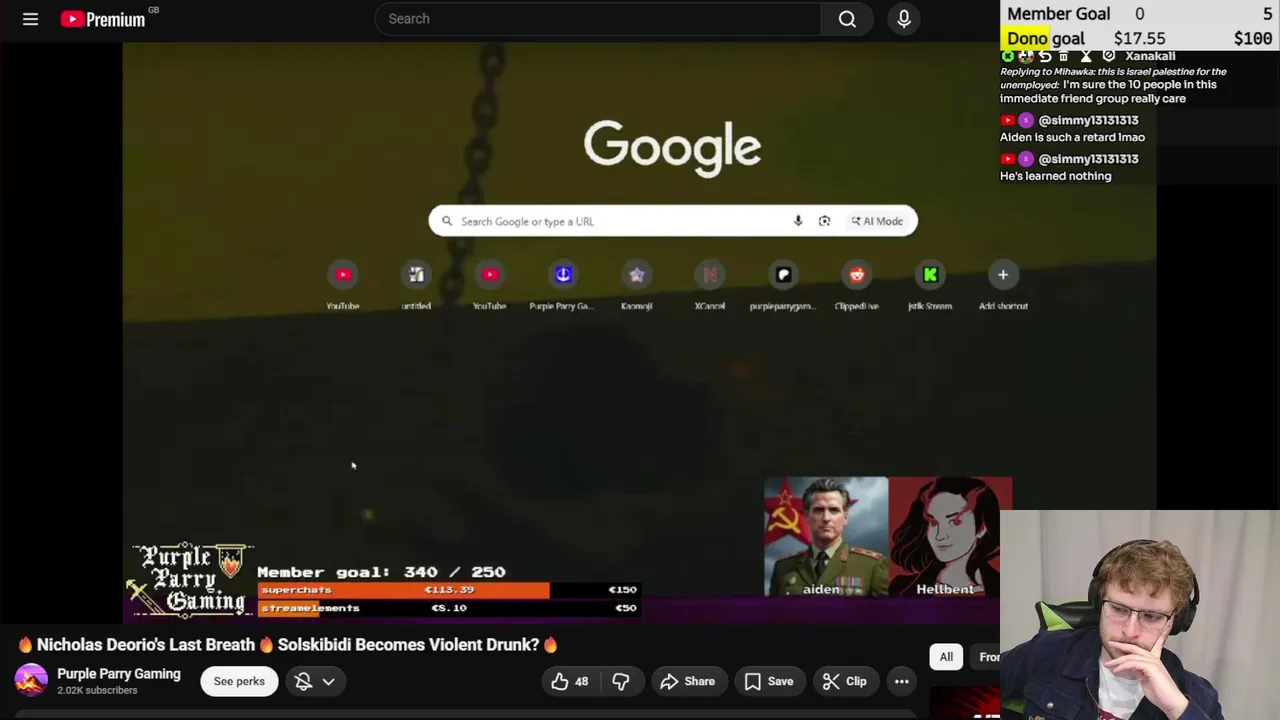1280x720 pixels.
Task: Start voice search with microphone icon
Action: [x=904, y=19]
